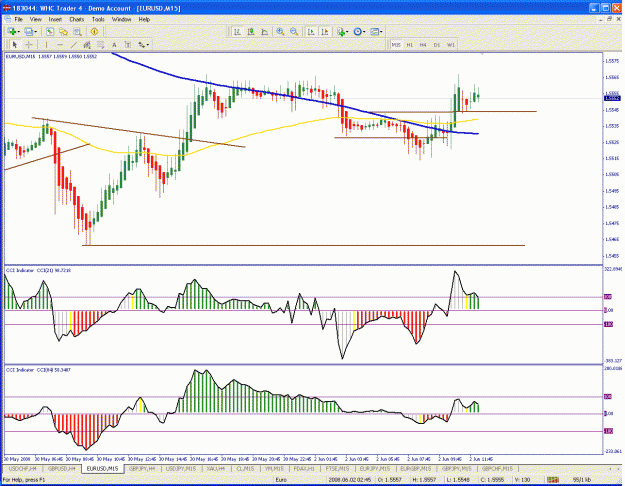
Task: Open the Insert menu
Action: [55, 19]
